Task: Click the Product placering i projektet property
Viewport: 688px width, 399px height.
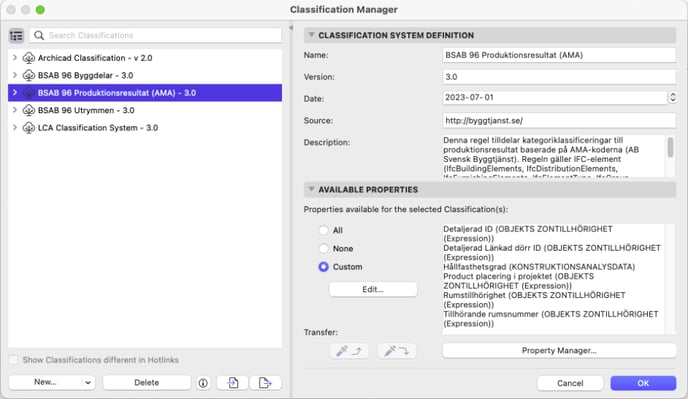Action: (x=519, y=281)
